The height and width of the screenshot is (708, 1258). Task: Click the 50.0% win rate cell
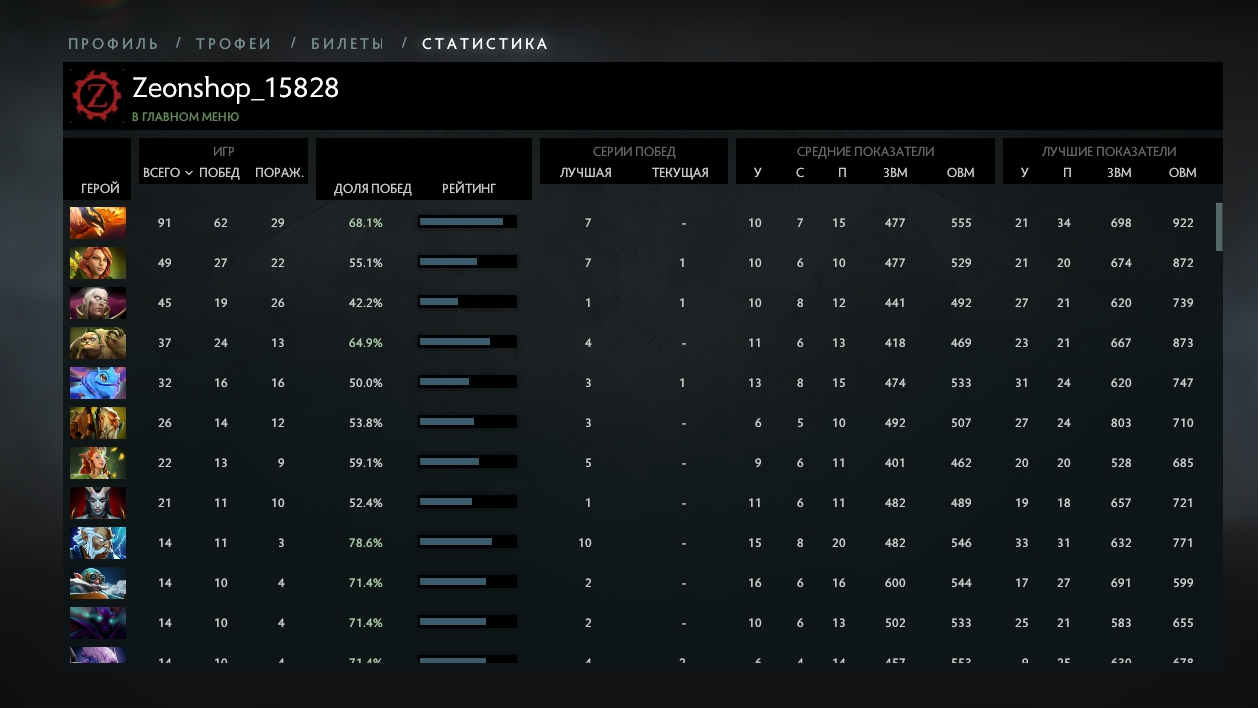coord(366,383)
